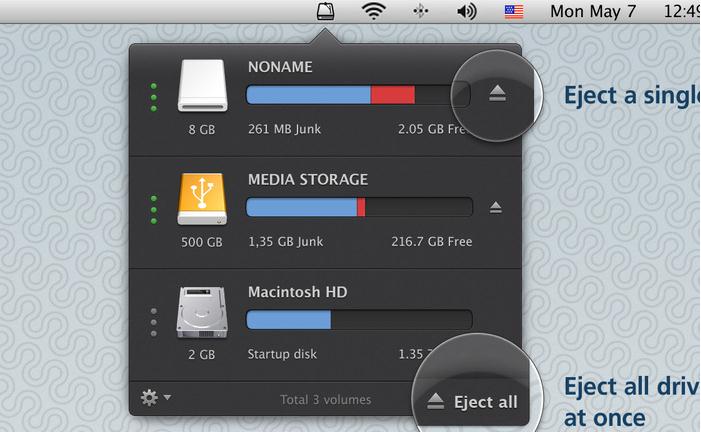Click the 2 GB capacity label
Screen dimensions: 701x432
pyautogui.click(x=202, y=355)
